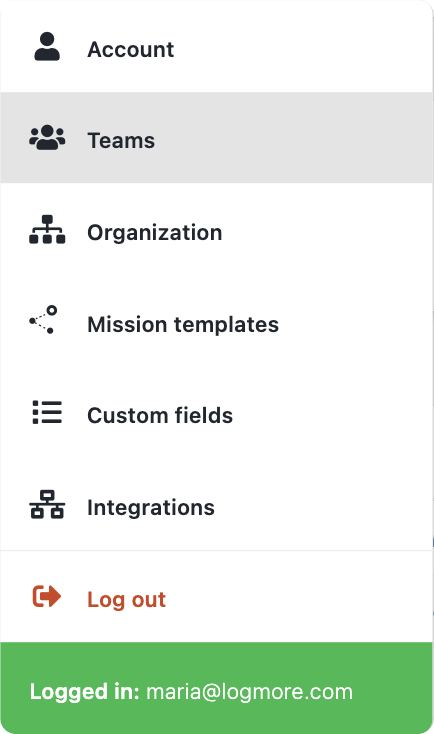Click the maria@logmore.com email address
Image resolution: width=434 pixels, height=734 pixels.
click(250, 692)
